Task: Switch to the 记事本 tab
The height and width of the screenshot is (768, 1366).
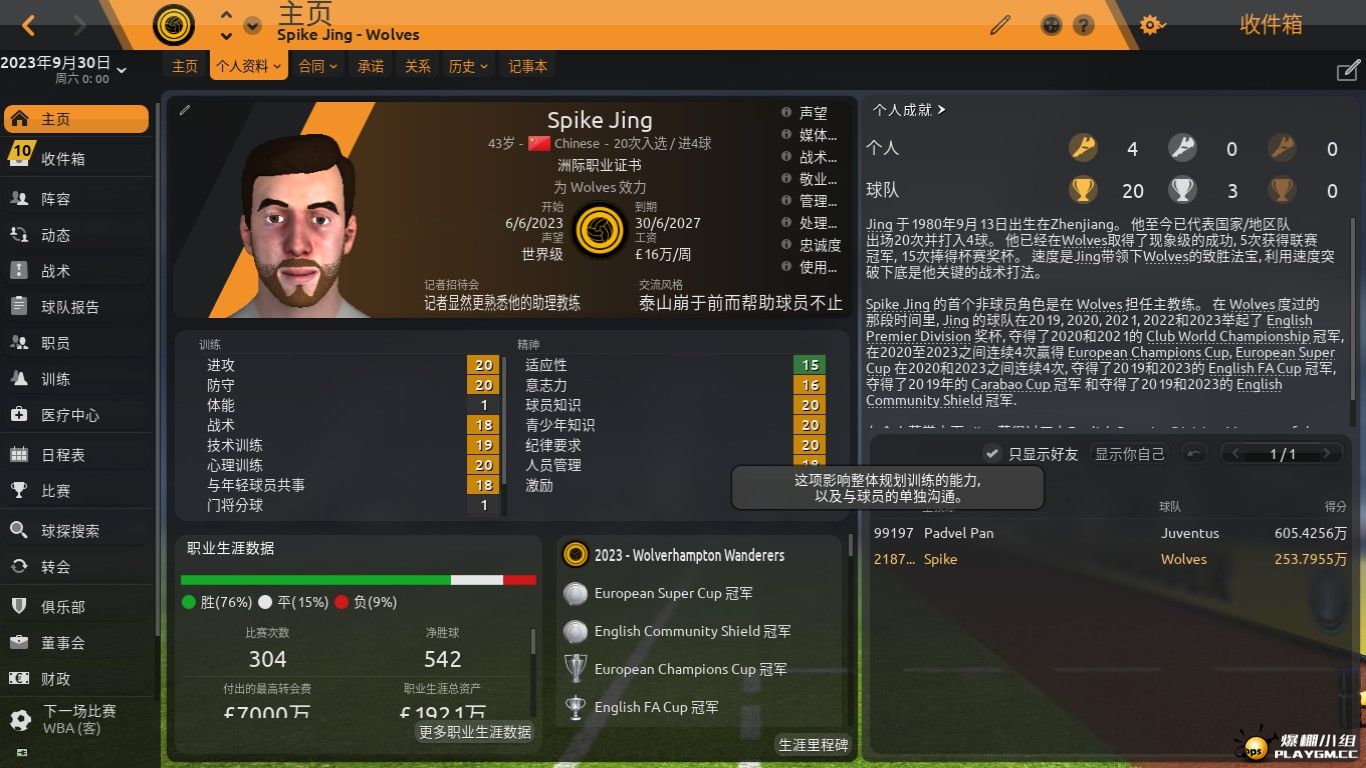Action: coord(528,66)
